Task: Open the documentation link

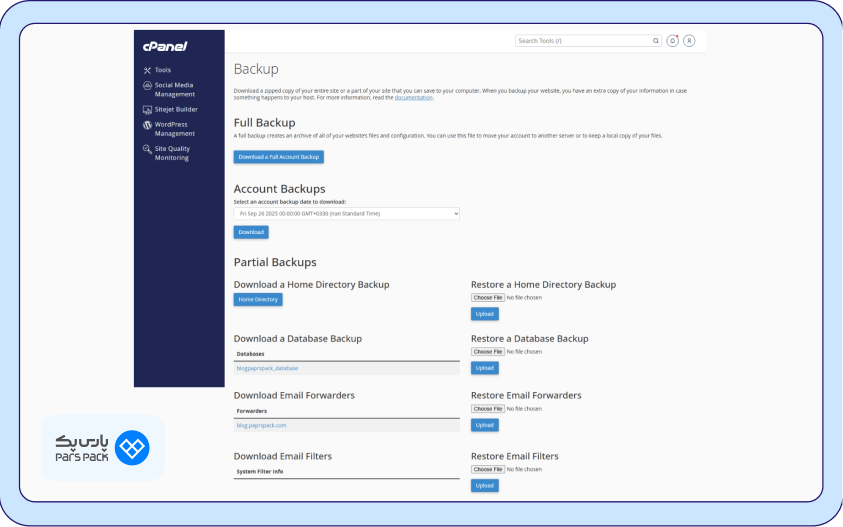Action: click(x=414, y=98)
